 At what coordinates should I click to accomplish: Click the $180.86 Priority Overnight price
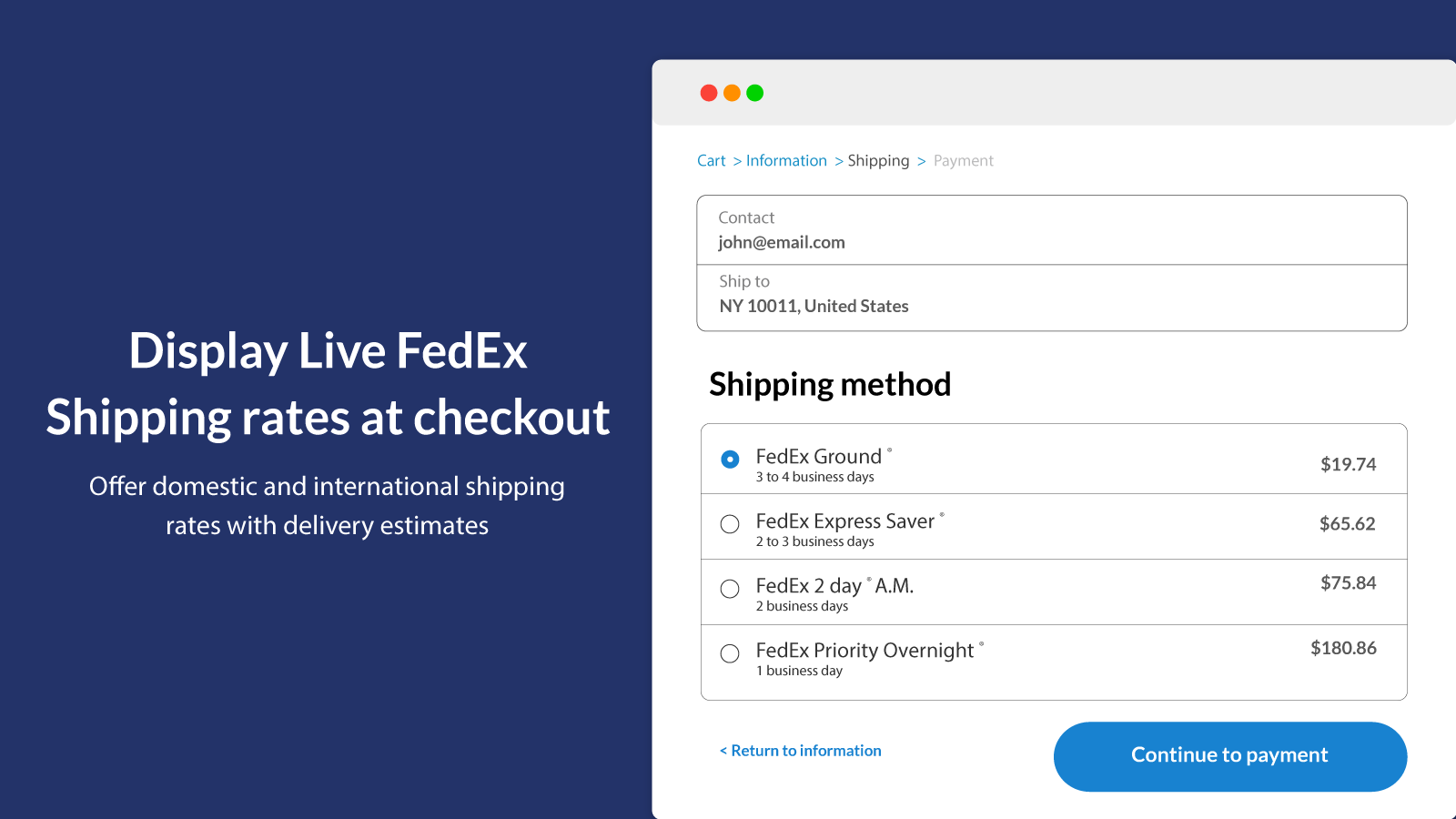pos(1343,648)
